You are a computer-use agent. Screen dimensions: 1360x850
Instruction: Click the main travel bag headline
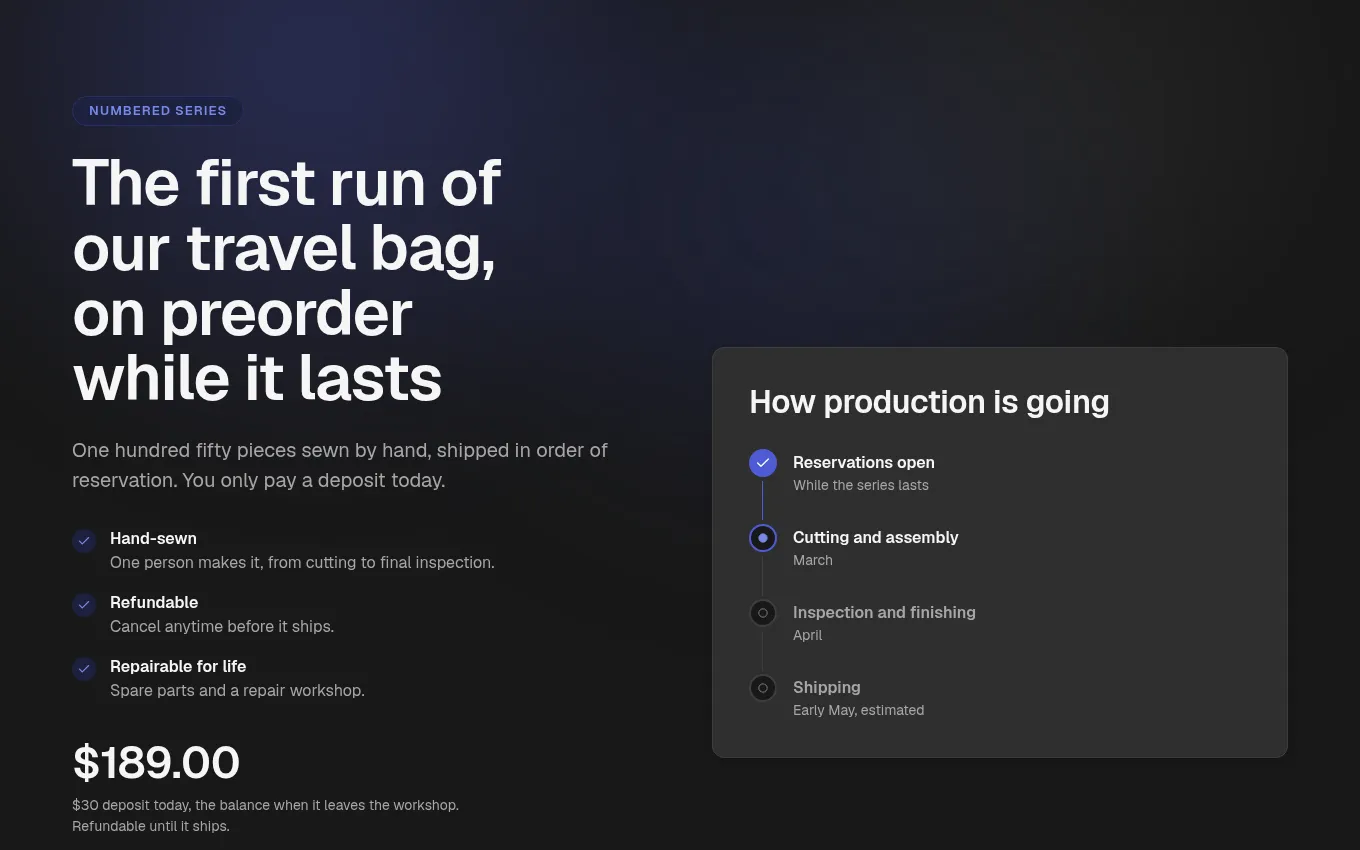(286, 280)
